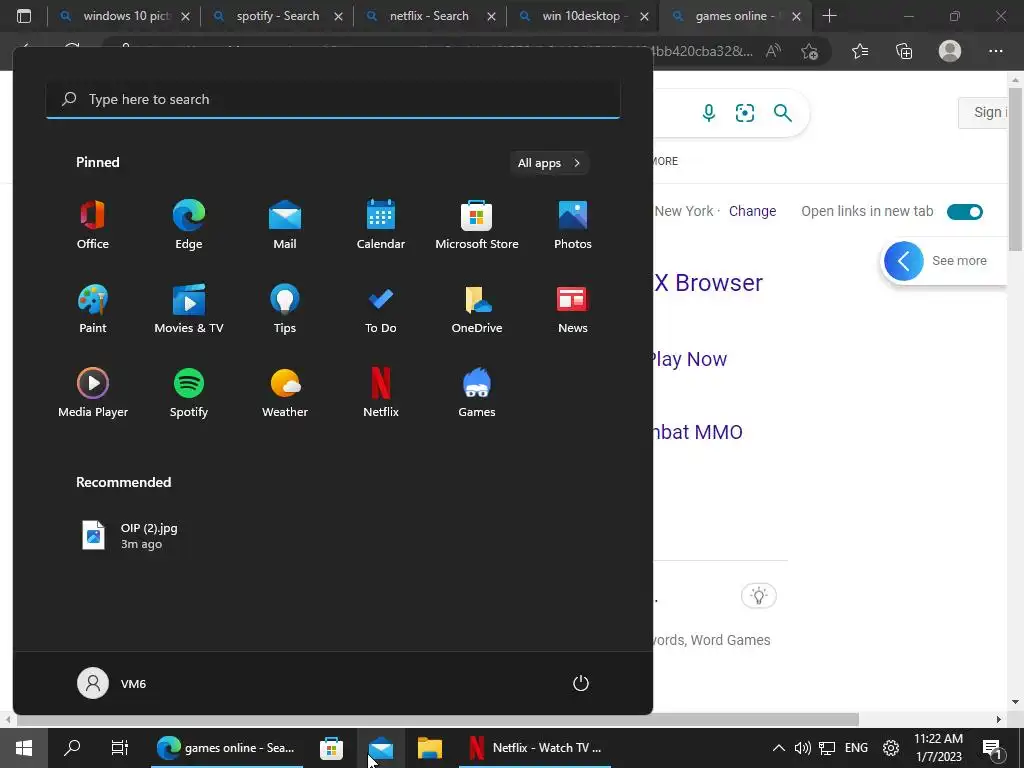Viewport: 1024px width, 768px height.
Task: Launch Netflix from the pinned apps
Action: tap(381, 392)
